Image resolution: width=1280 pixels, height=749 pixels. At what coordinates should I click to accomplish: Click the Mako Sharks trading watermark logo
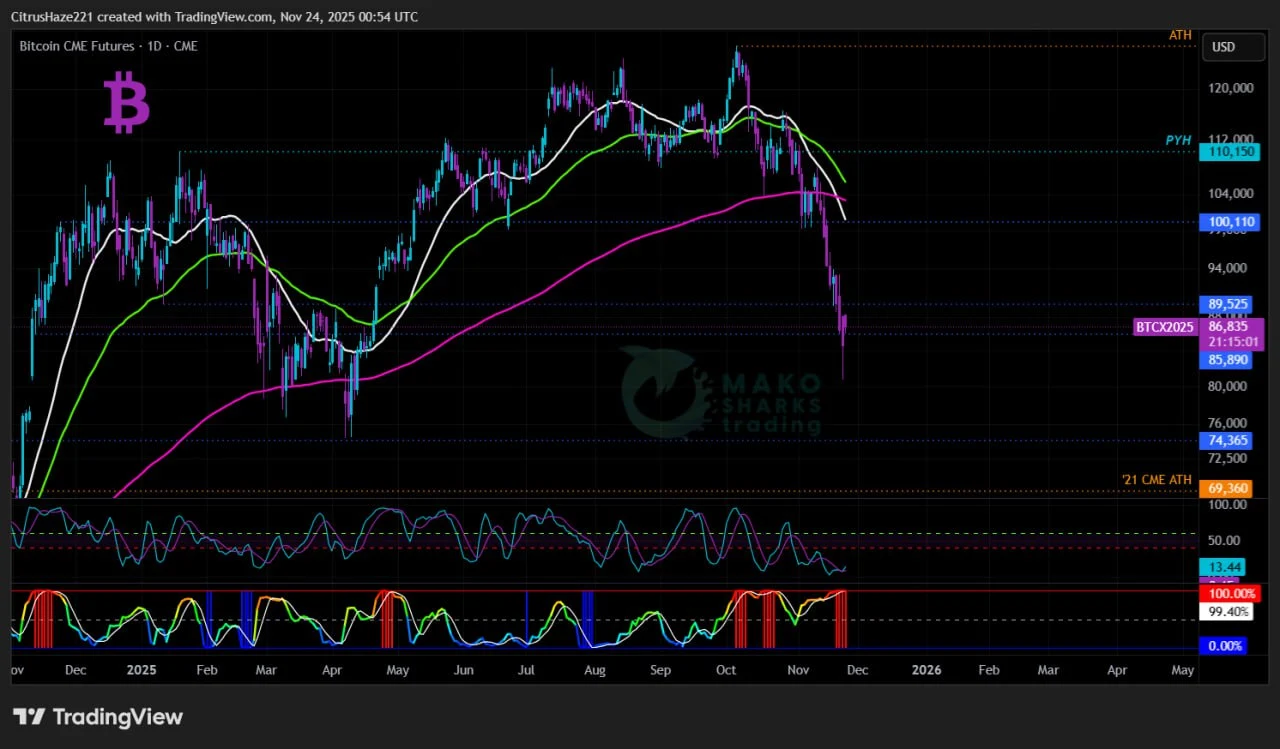coord(720,393)
